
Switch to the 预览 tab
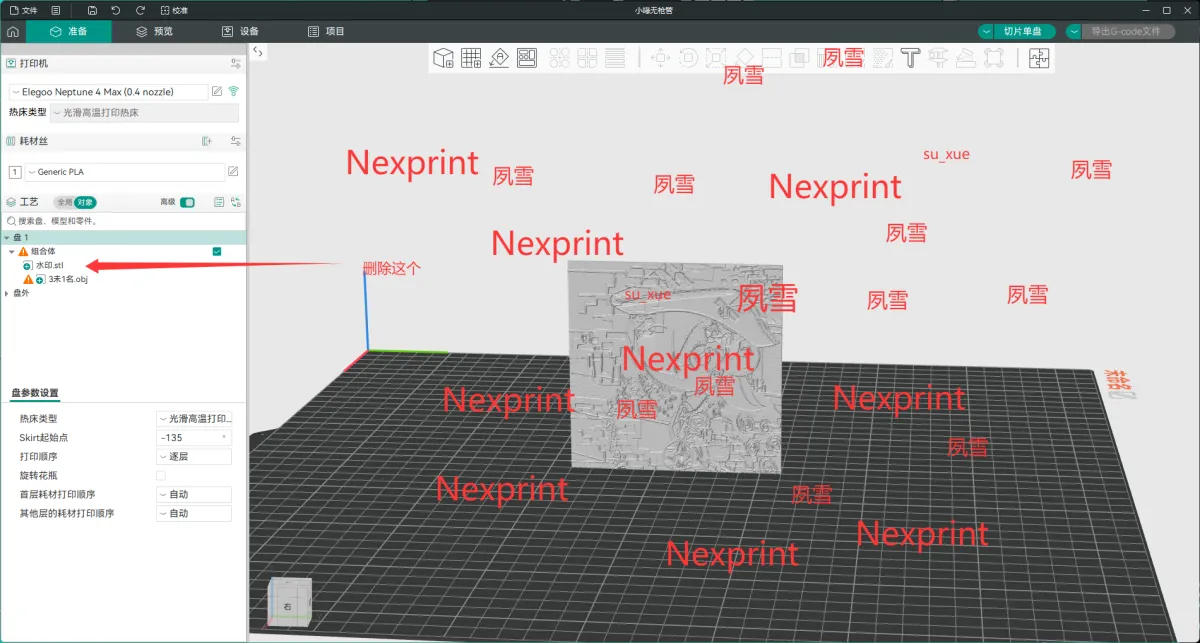156,30
